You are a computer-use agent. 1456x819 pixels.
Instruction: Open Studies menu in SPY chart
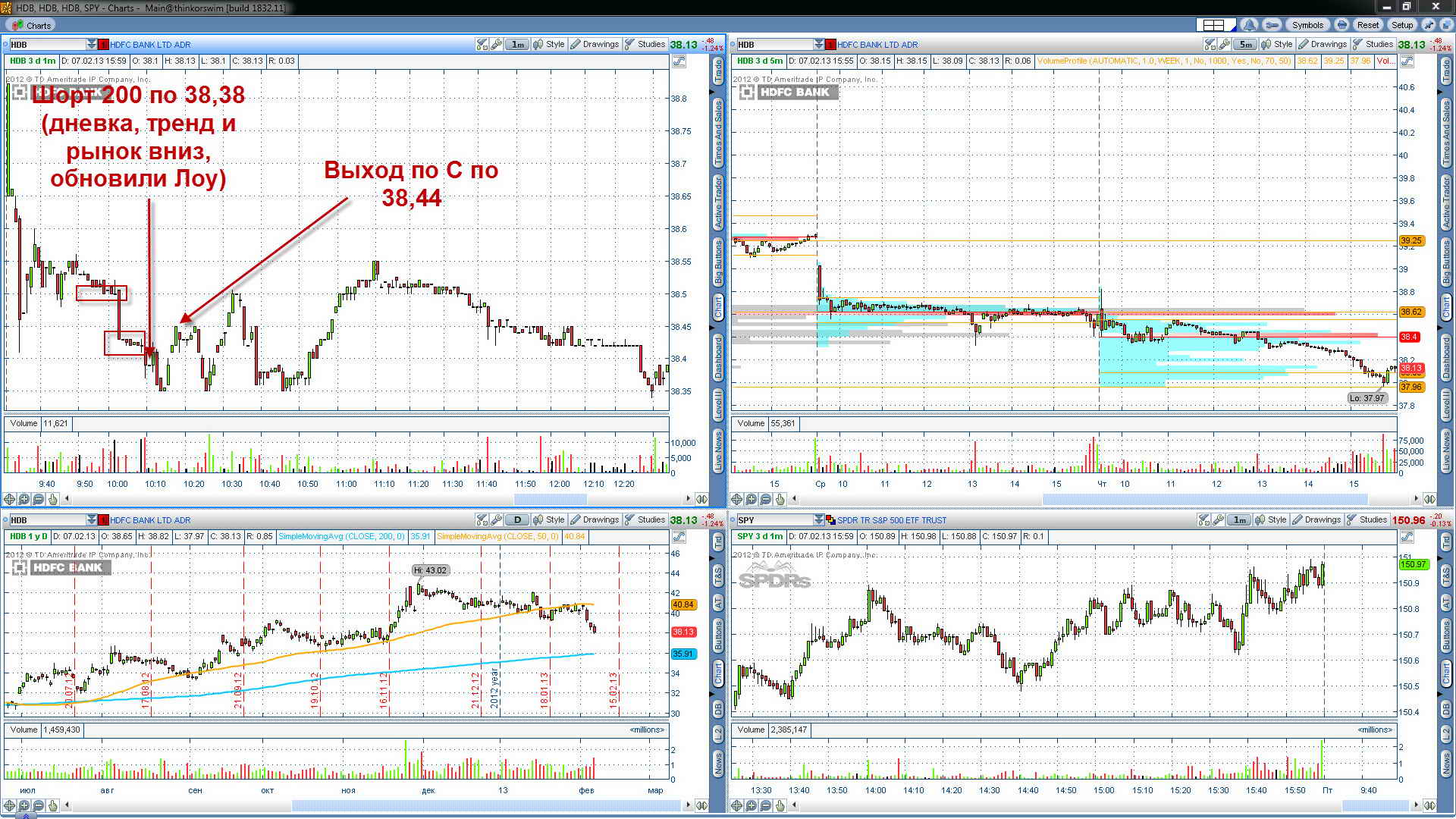pos(1367,520)
